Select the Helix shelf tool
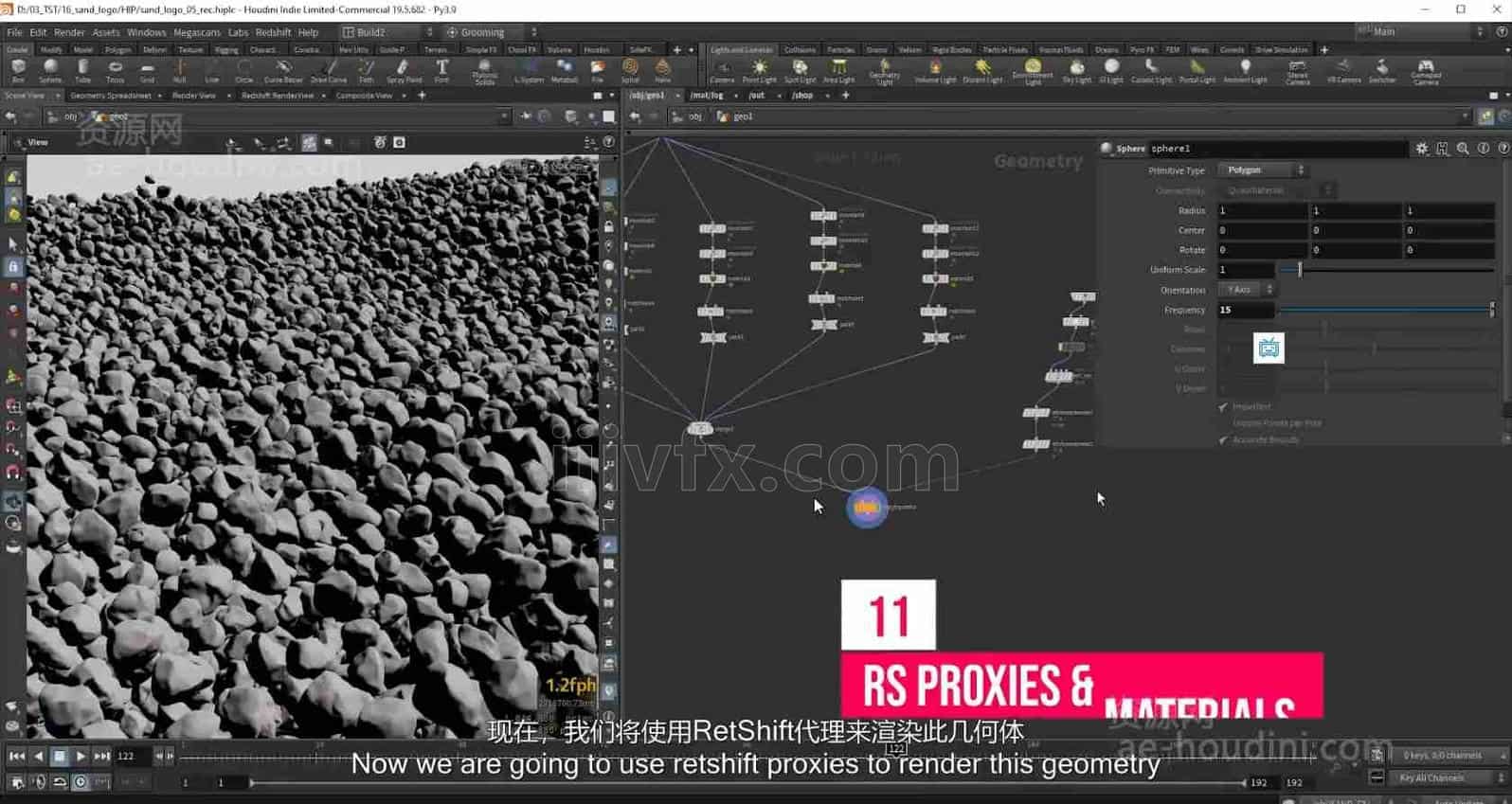This screenshot has width=1512, height=804. click(x=662, y=71)
